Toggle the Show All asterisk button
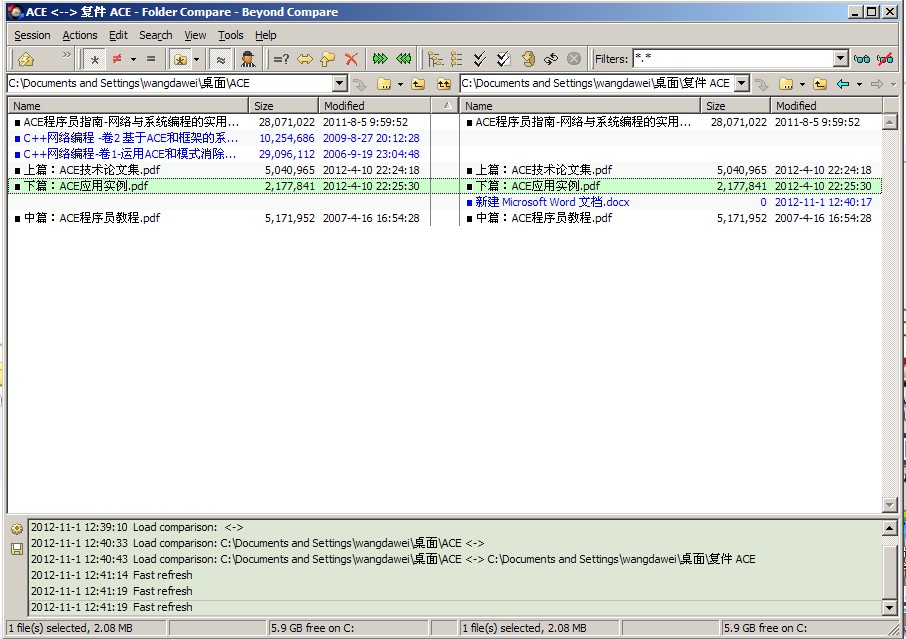This screenshot has width=906, height=639. click(x=94, y=59)
